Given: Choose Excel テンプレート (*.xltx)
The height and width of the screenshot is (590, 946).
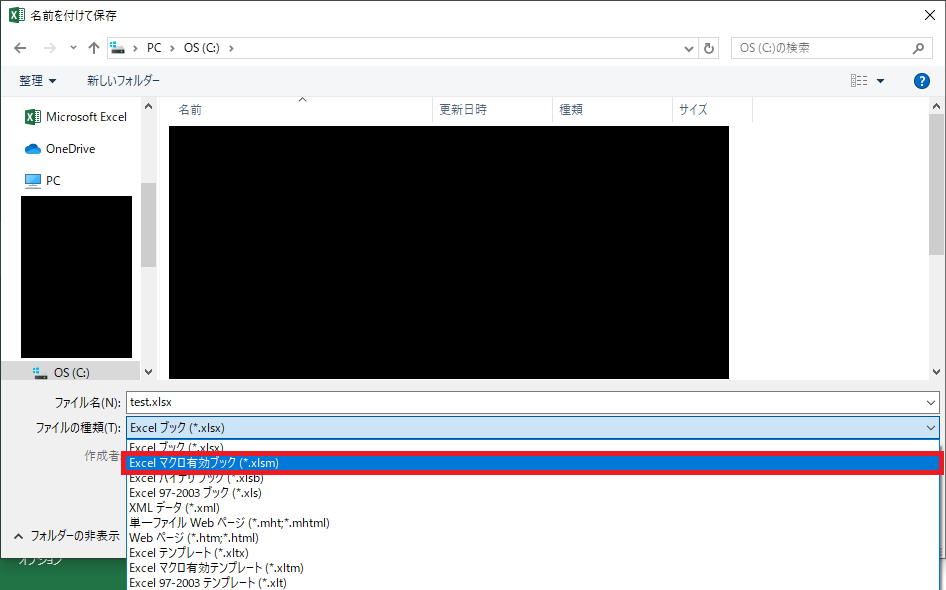Looking at the screenshot, I should pos(533,553).
